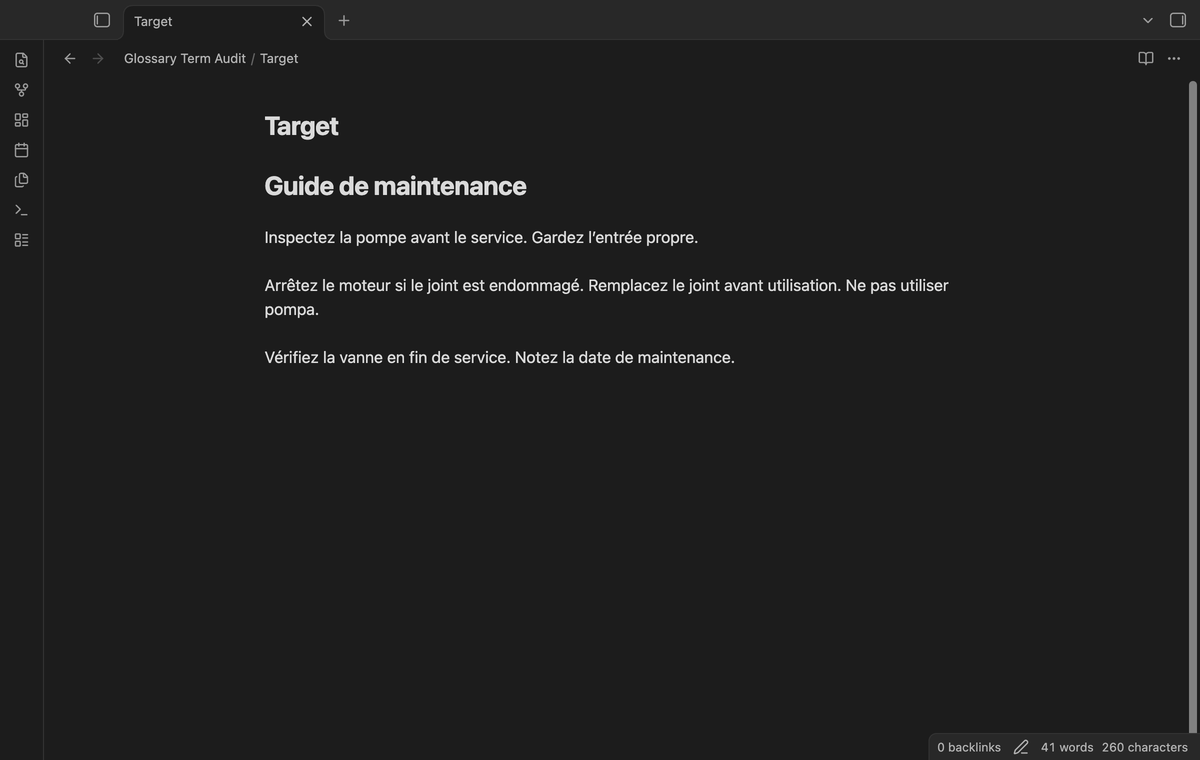Open a new tab with plus

344,20
